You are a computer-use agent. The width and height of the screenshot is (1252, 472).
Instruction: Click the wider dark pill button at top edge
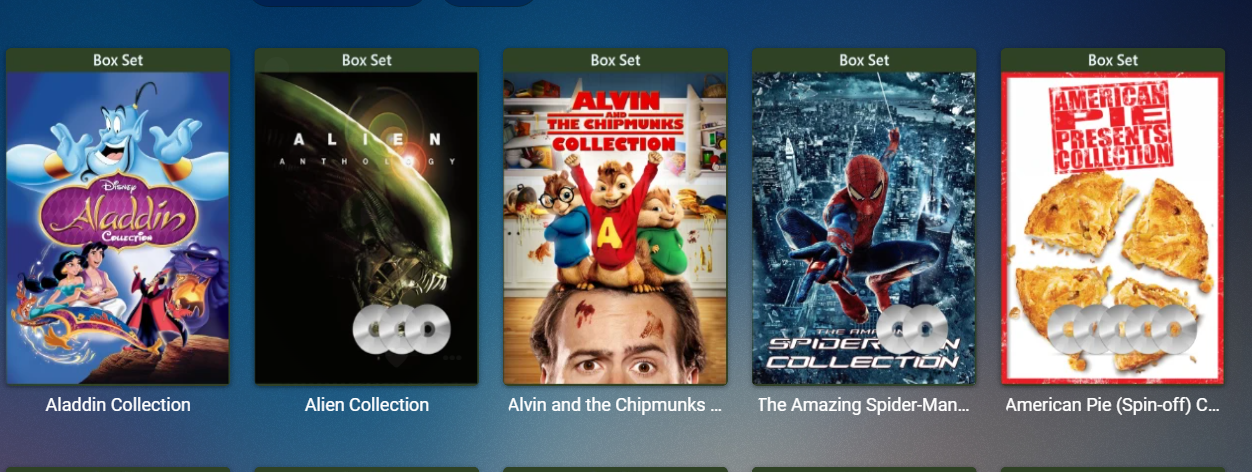[338, 3]
